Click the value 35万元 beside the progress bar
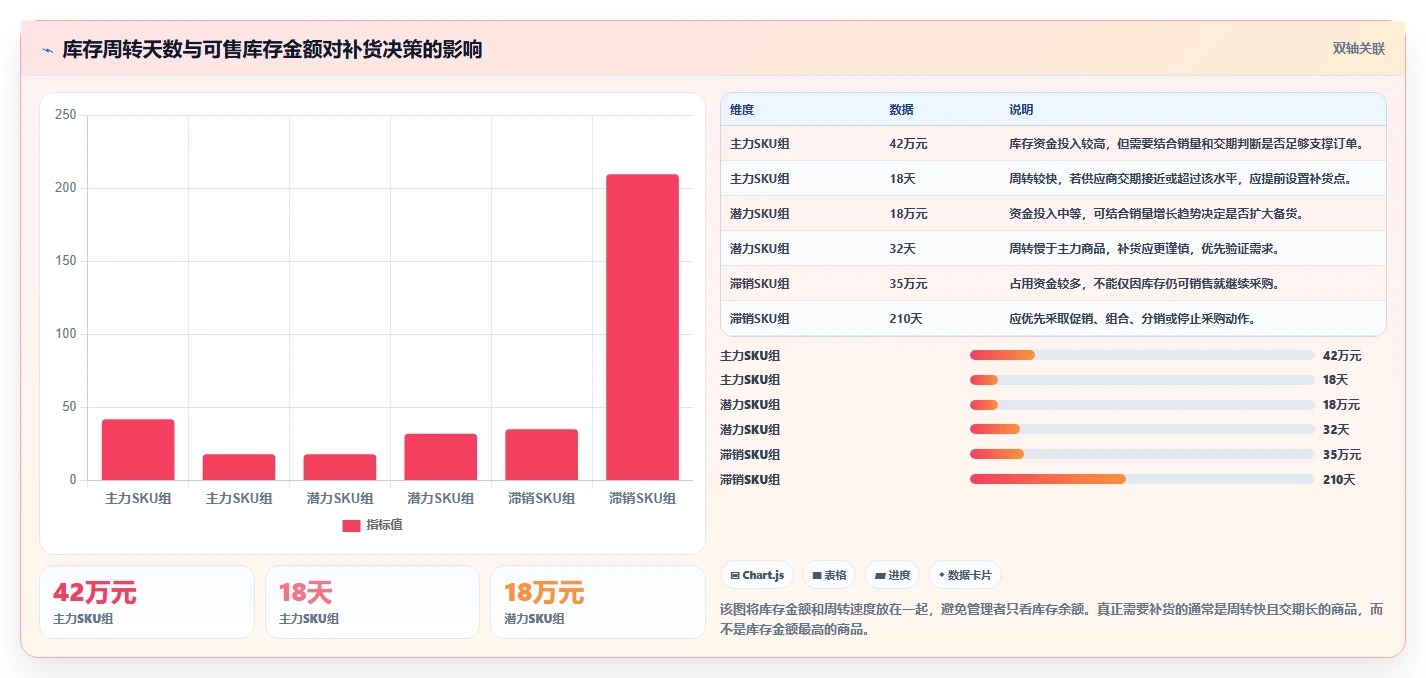 (x=1341, y=455)
